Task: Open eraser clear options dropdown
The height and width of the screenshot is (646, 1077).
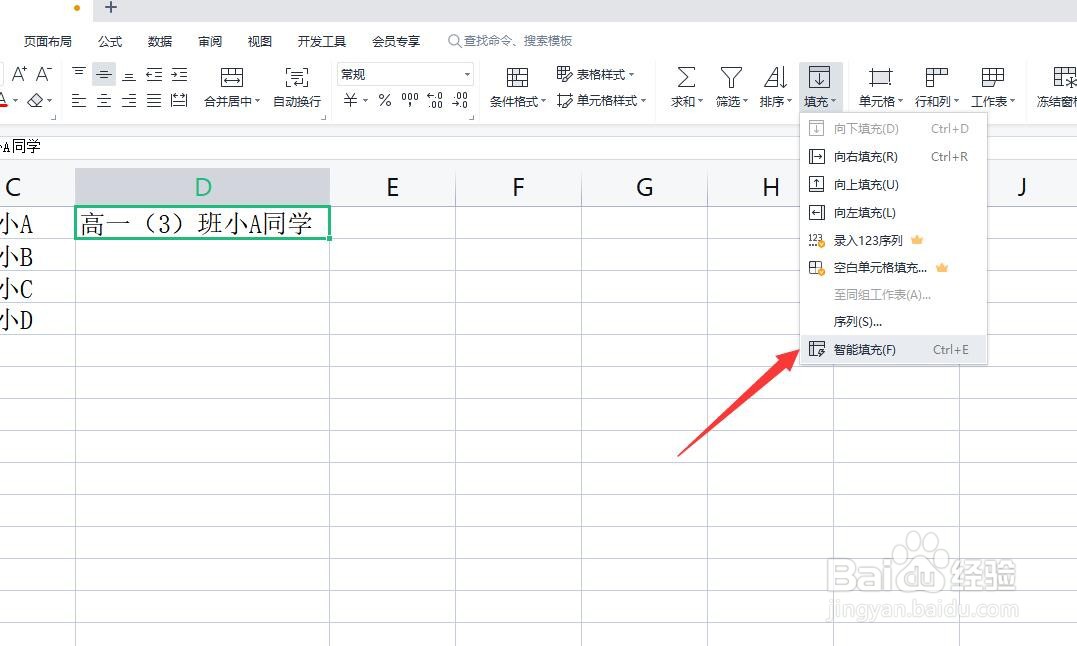Action: (49, 101)
